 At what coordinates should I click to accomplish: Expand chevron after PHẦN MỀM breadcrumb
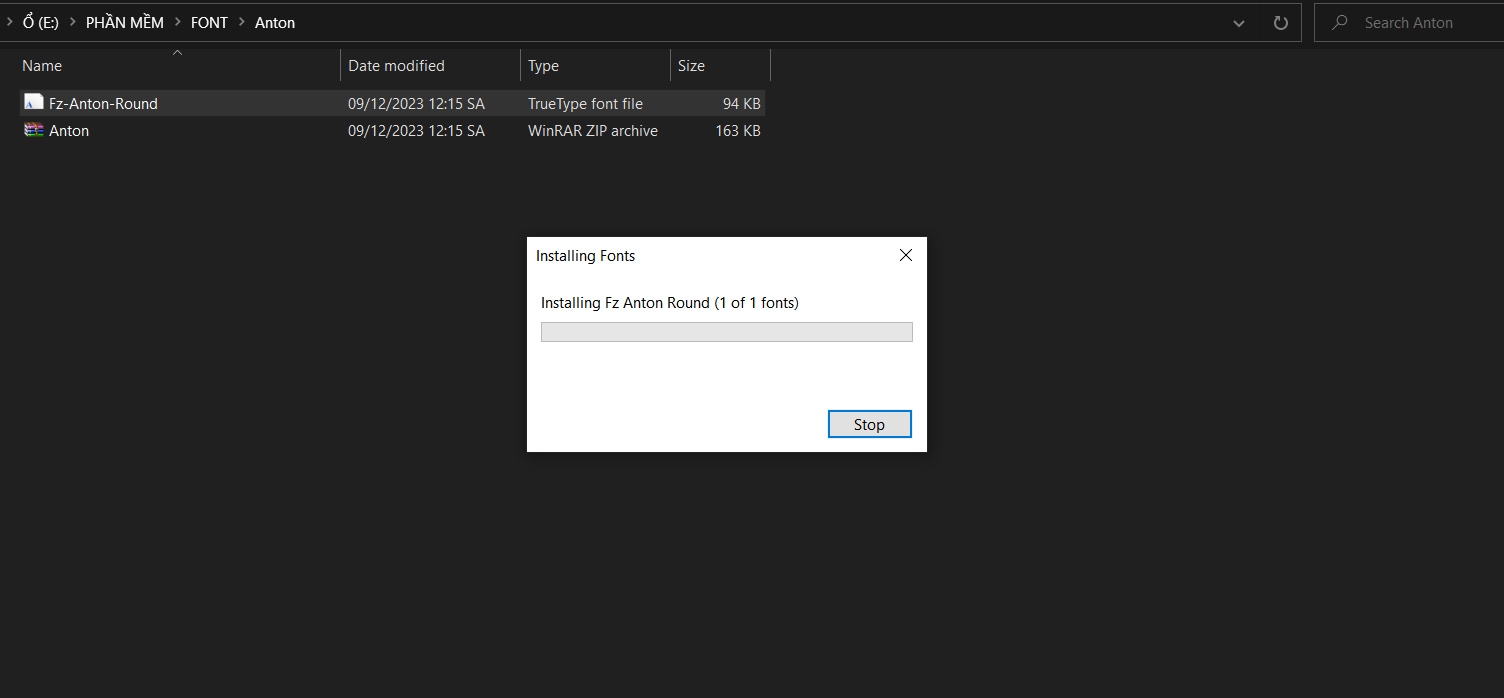click(177, 22)
